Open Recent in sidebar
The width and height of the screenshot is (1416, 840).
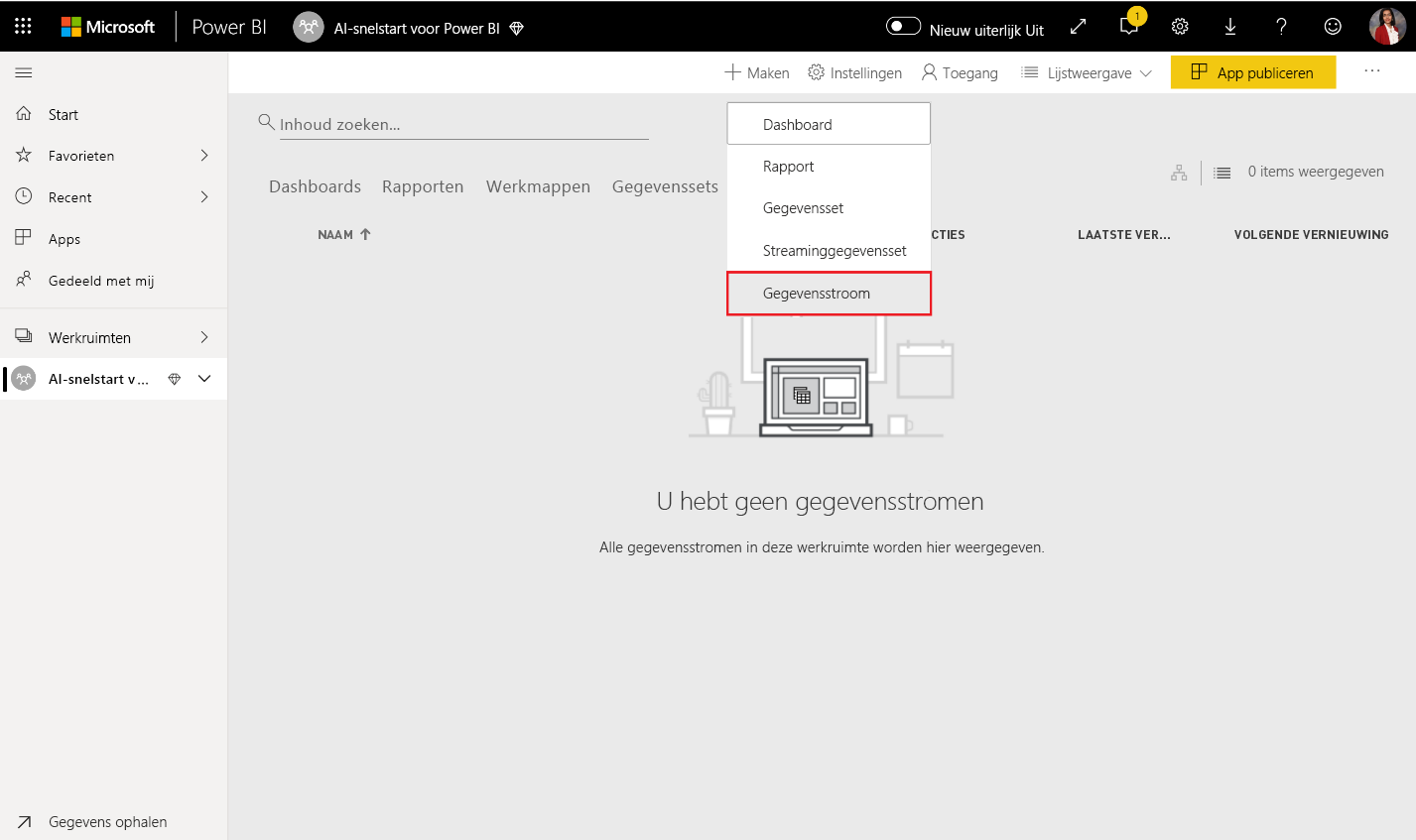tap(113, 197)
